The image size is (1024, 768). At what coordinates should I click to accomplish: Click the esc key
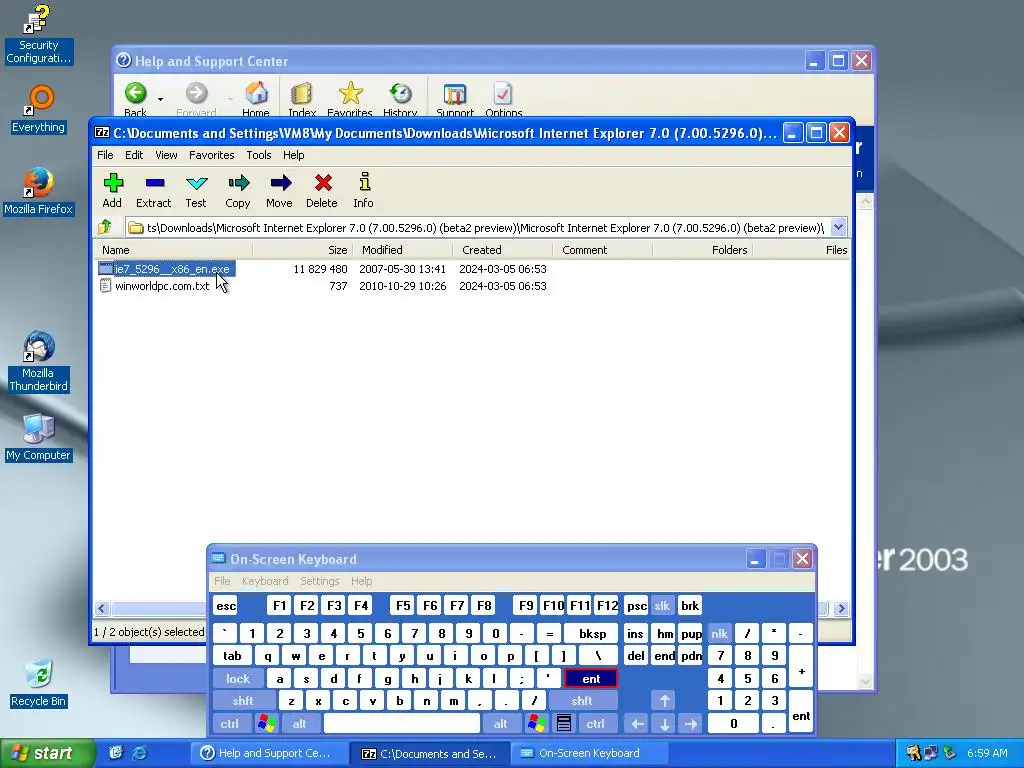click(x=226, y=605)
